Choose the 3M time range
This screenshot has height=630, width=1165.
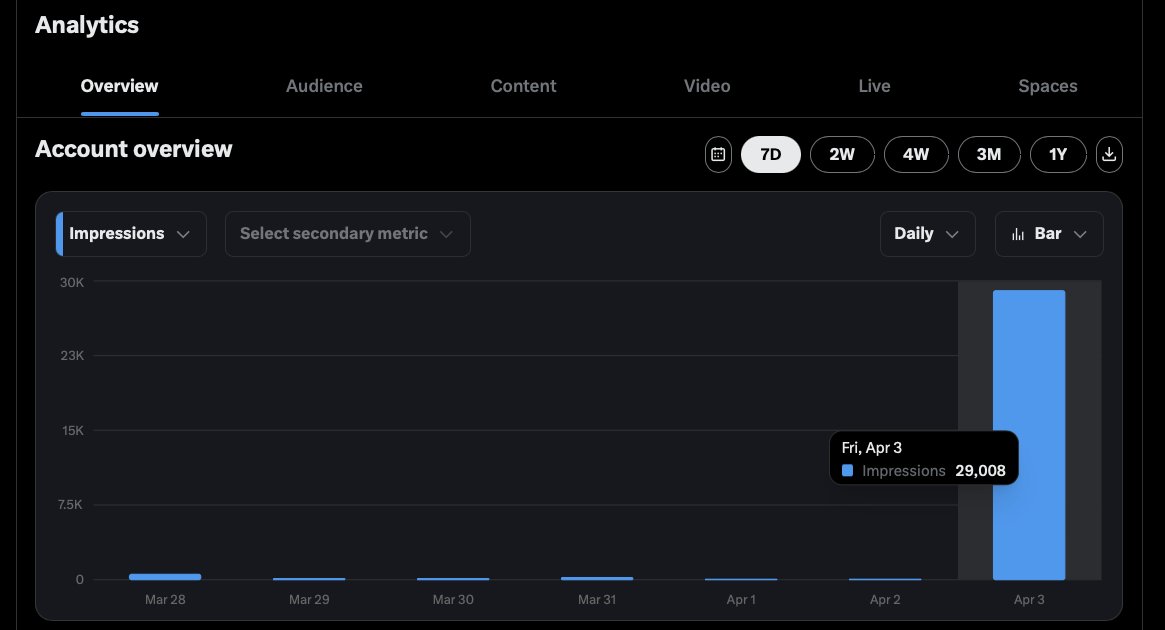click(x=988, y=155)
